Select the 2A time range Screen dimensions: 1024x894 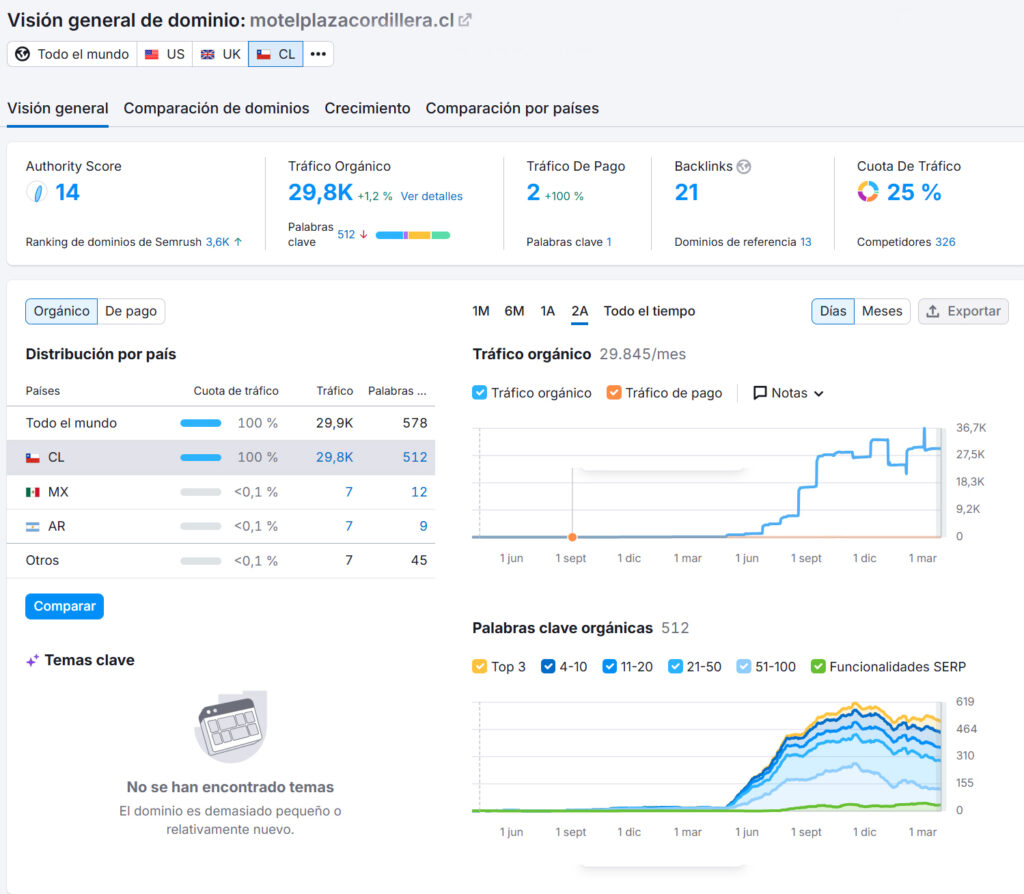point(579,311)
